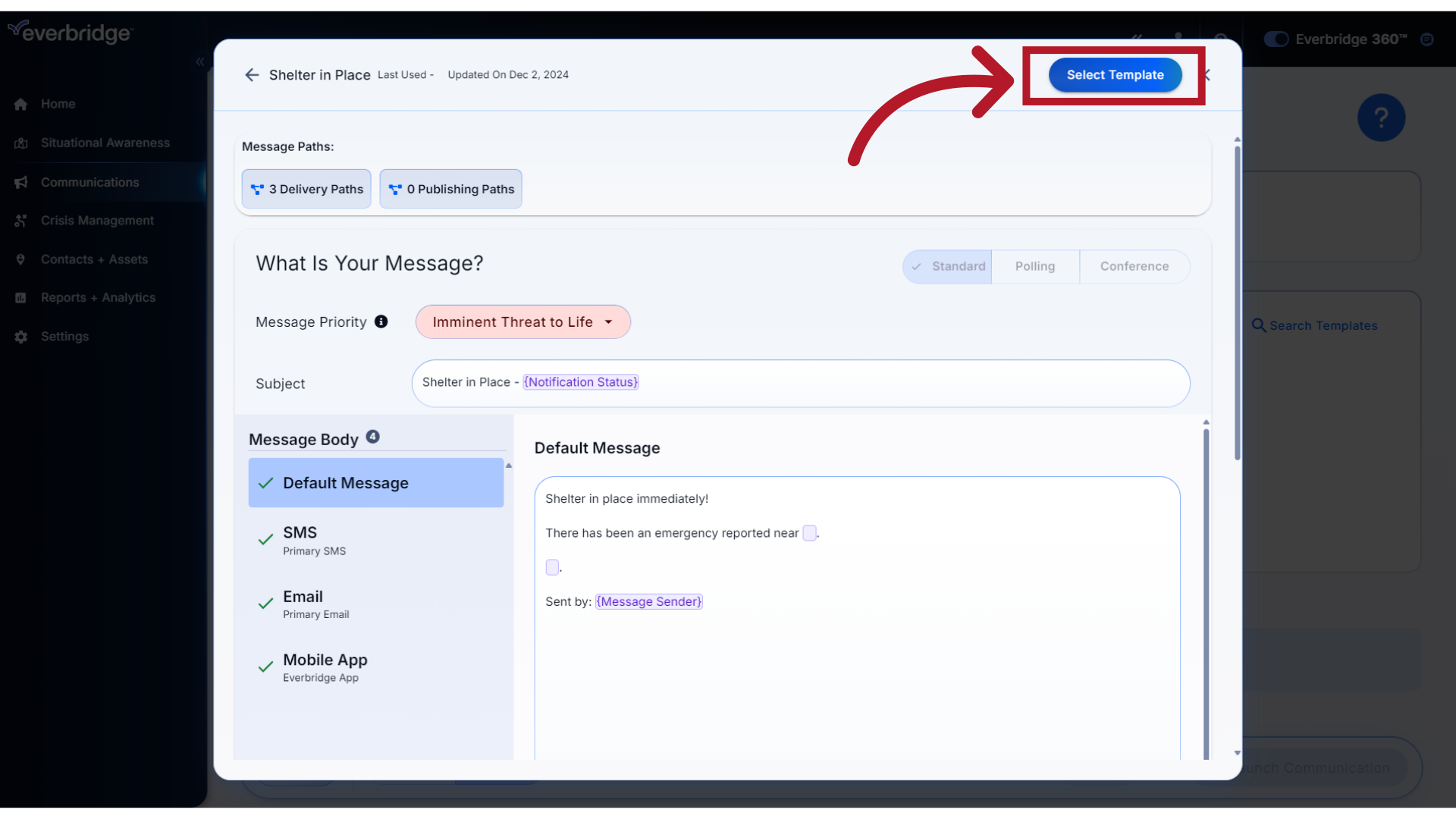Click the Communications sidebar icon
The width and height of the screenshot is (1456, 819).
click(x=21, y=181)
